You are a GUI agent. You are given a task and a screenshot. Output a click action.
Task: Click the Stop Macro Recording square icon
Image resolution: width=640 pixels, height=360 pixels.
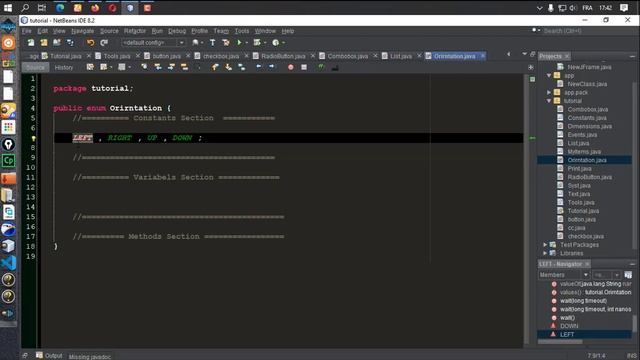304,67
